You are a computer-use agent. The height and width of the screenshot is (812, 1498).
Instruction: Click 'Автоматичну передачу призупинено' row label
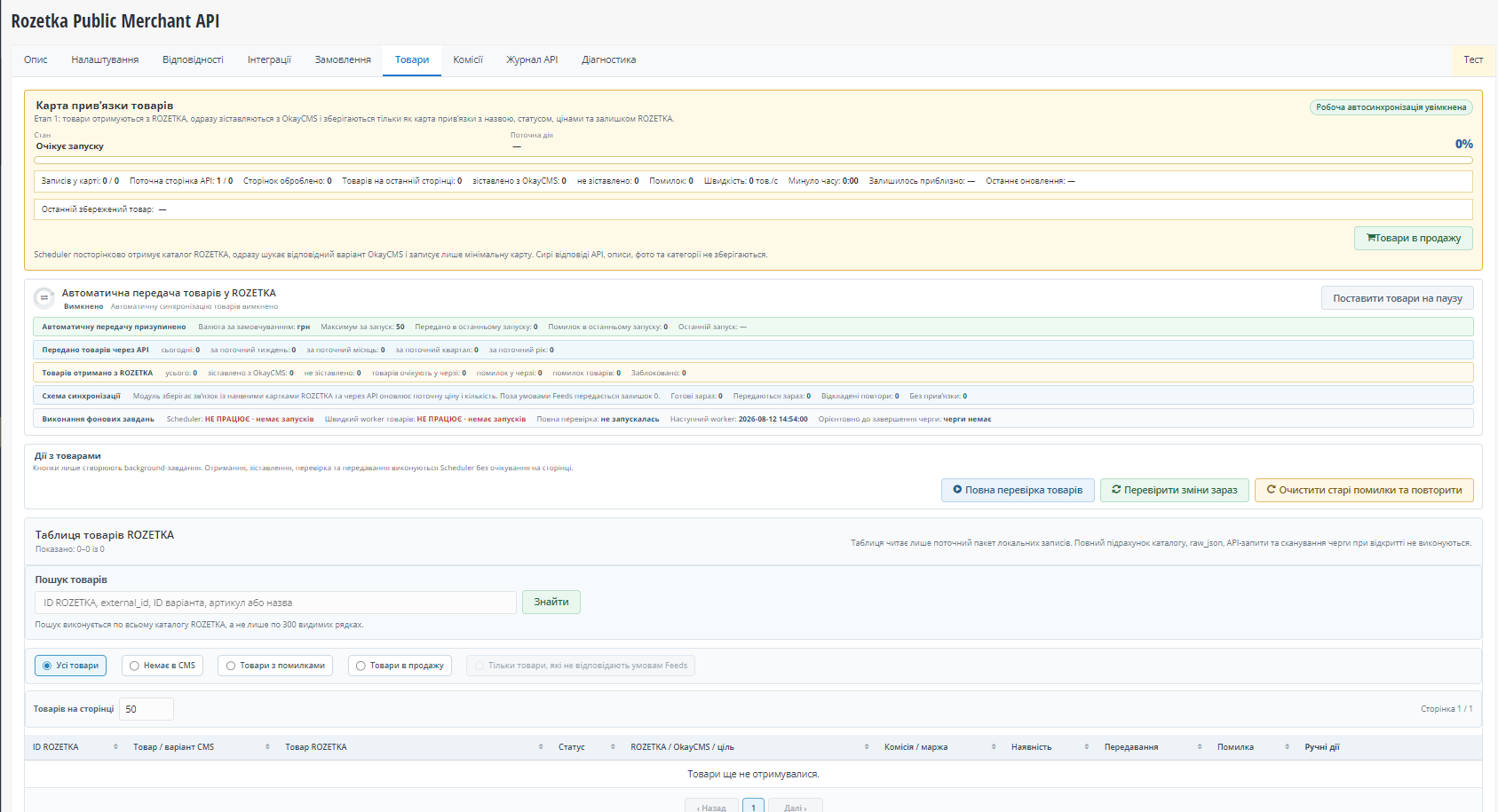click(114, 327)
